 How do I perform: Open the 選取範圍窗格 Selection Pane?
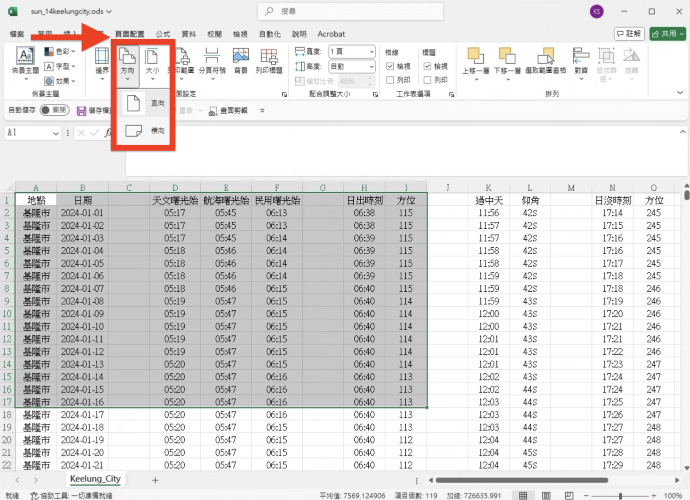(546, 61)
